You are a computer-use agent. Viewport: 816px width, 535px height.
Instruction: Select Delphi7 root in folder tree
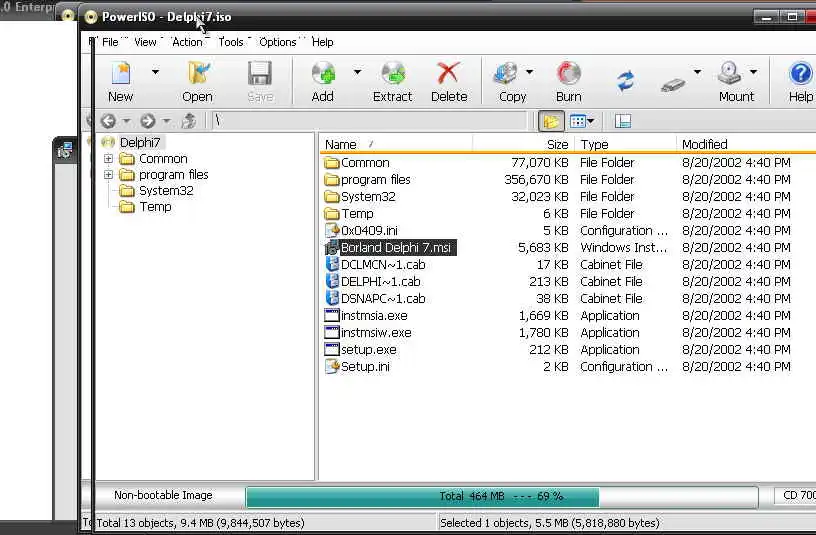tap(140, 143)
